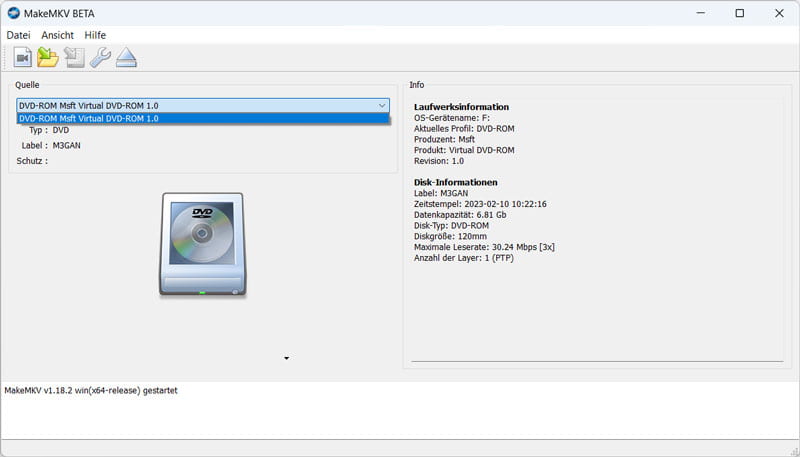Viewport: 800px width, 457px height.
Task: Click the Open disc folder icon
Action: 47,58
